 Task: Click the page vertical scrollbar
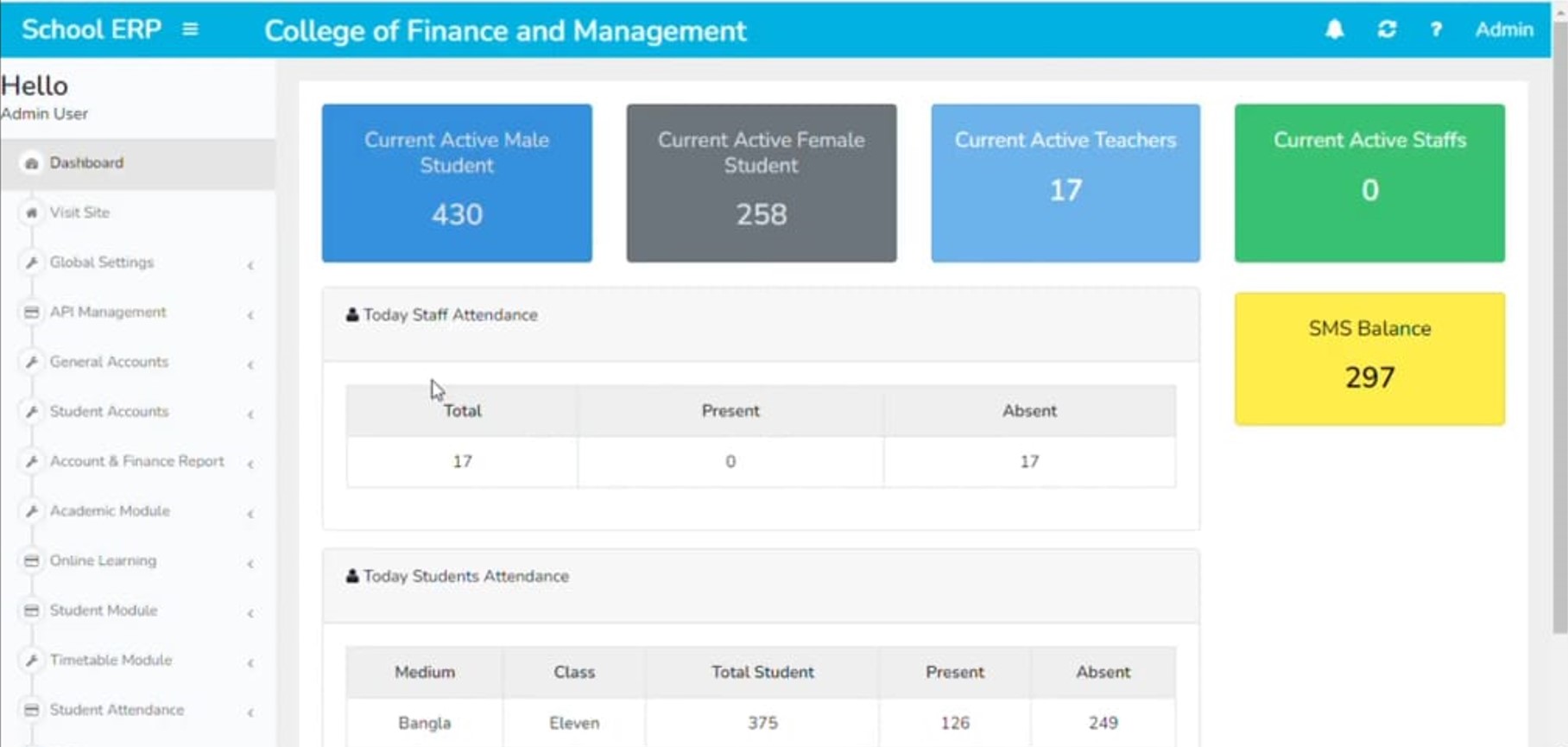click(x=1559, y=345)
